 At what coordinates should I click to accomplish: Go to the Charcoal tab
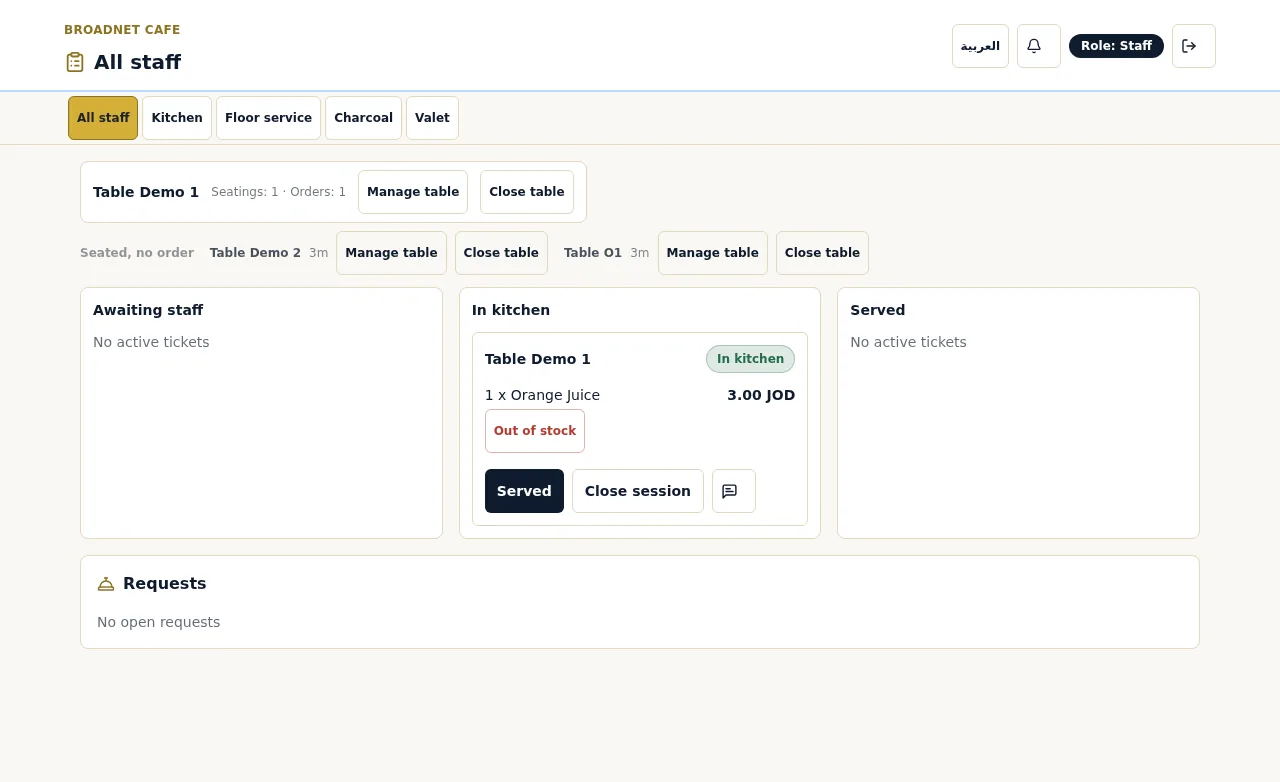[363, 118]
